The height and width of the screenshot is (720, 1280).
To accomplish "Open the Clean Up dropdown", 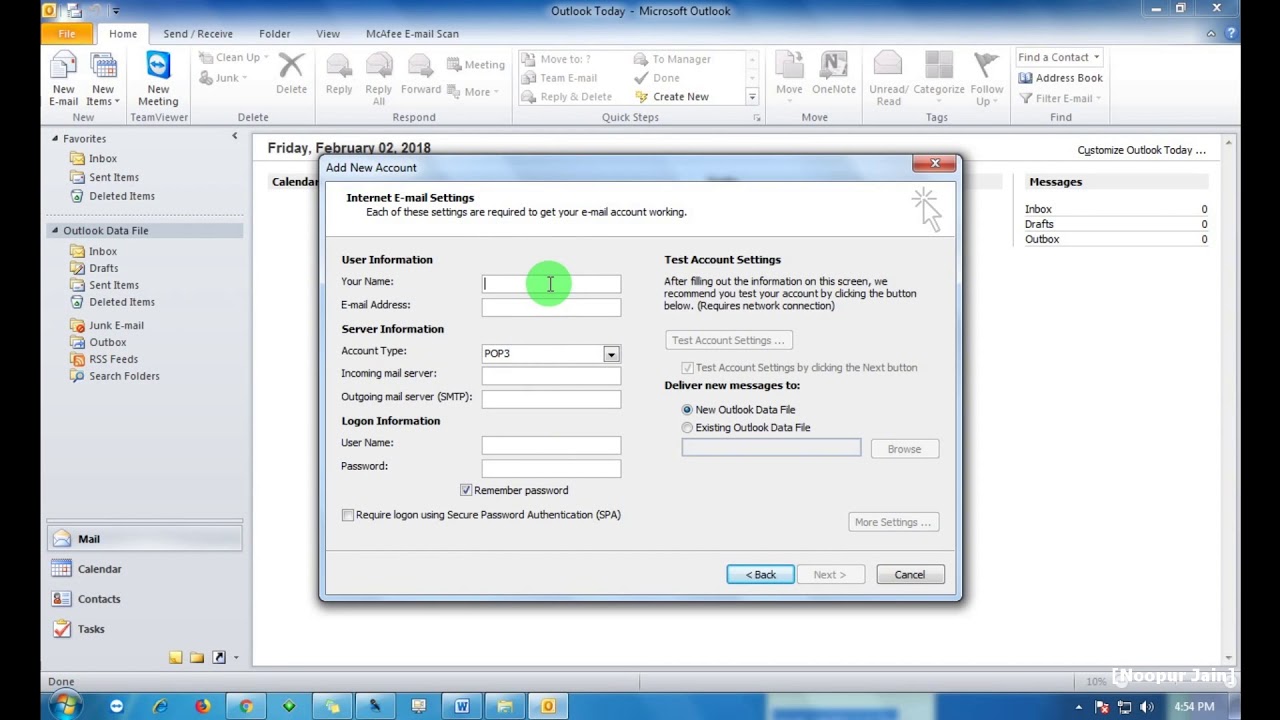I will (233, 58).
